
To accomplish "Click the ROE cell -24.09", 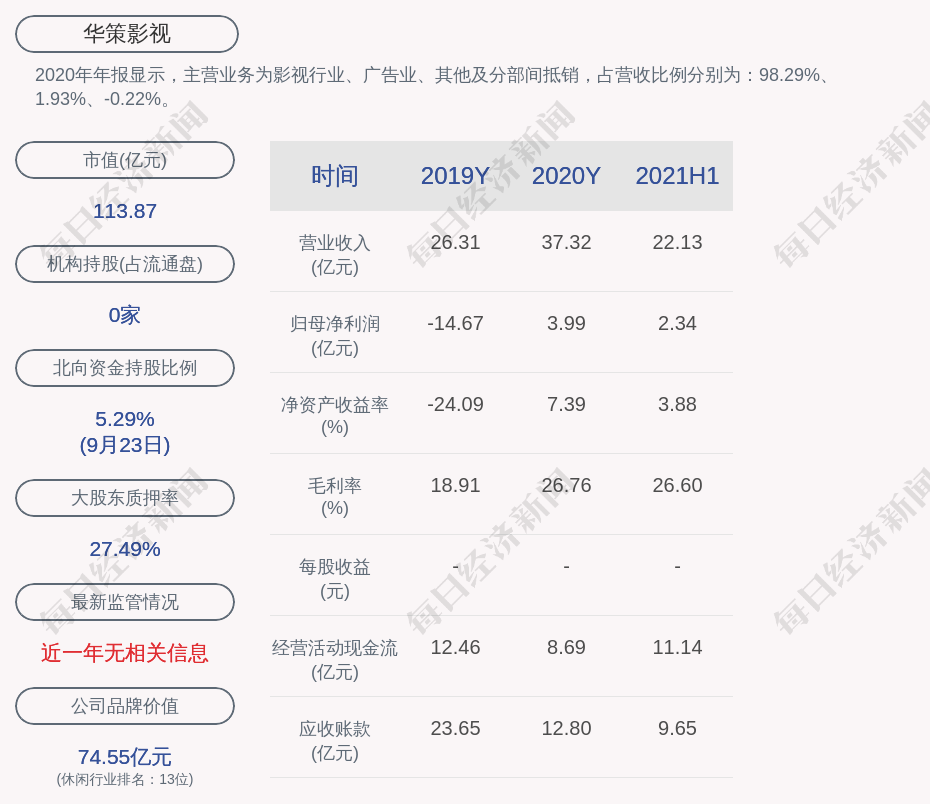I will point(456,404).
